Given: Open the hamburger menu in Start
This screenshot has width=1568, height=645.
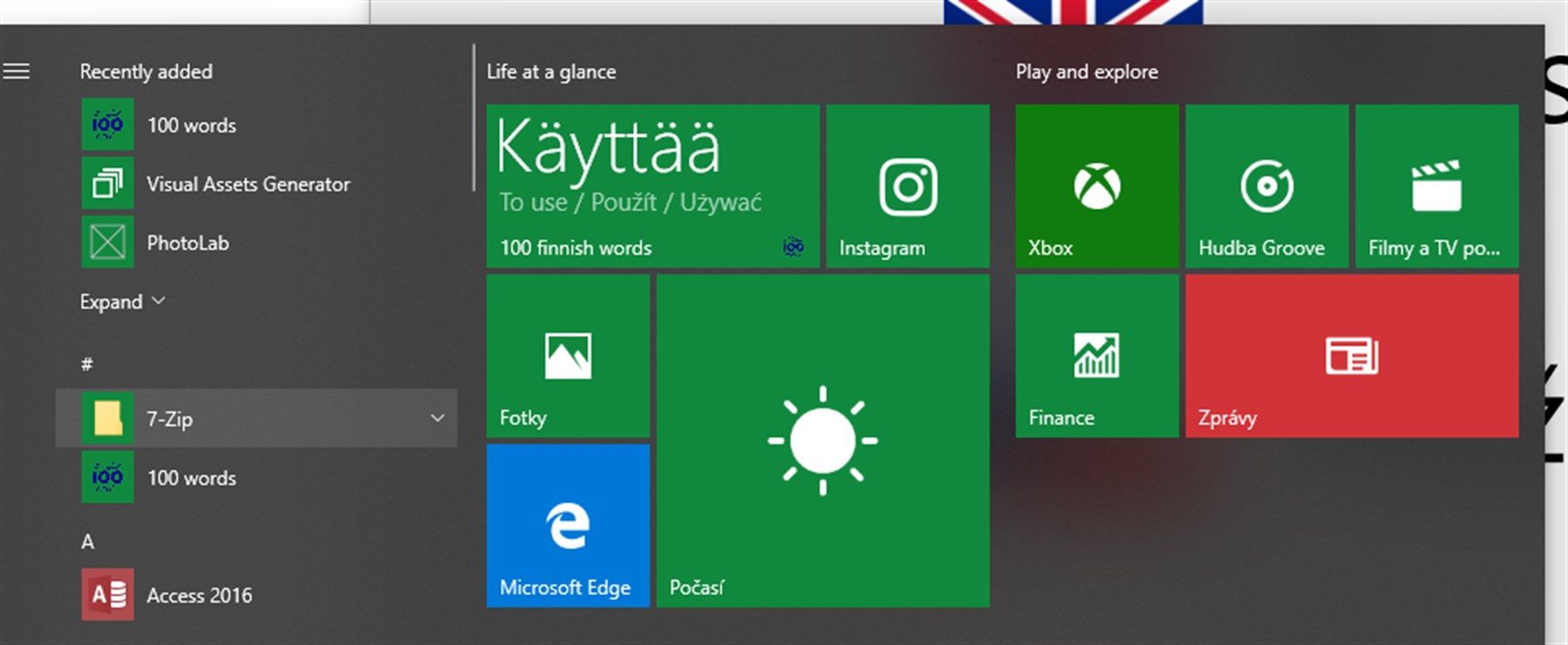Looking at the screenshot, I should tap(16, 71).
